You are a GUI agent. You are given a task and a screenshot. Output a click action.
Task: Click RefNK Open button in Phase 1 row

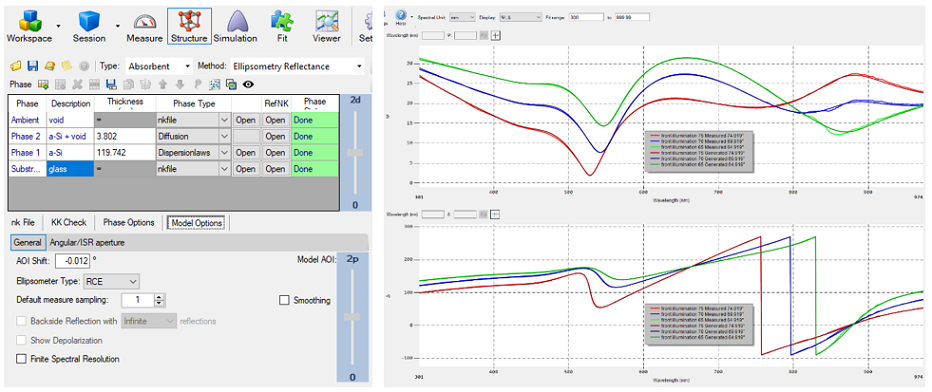coord(275,153)
